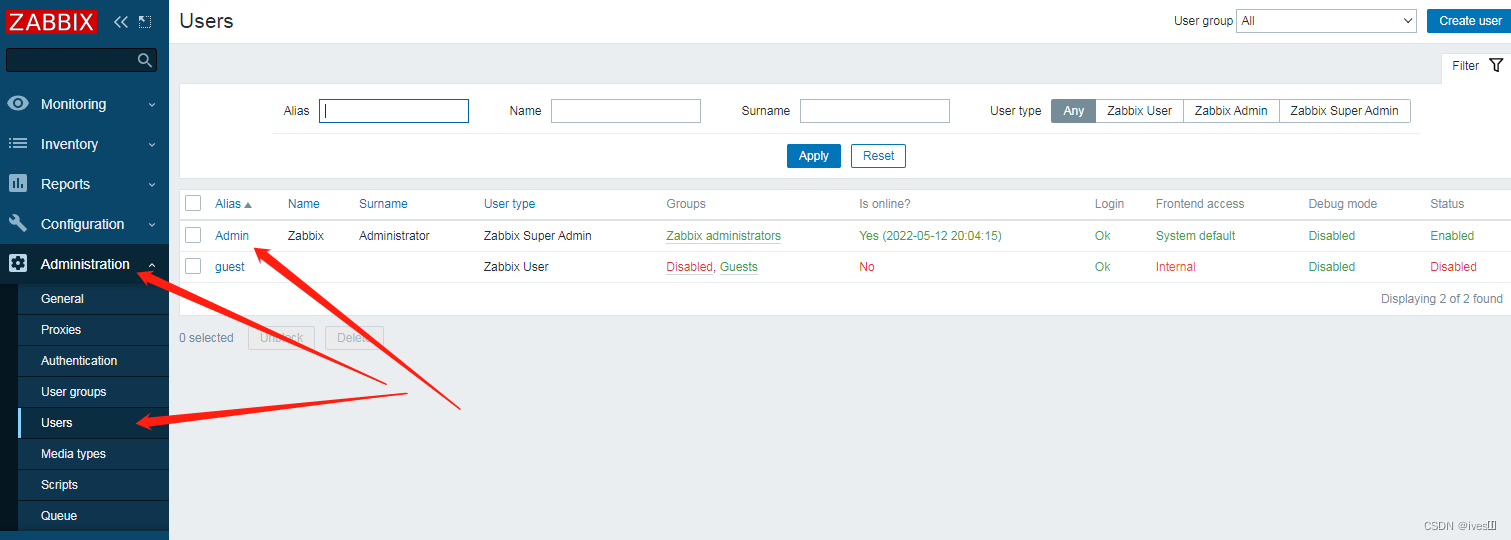This screenshot has width=1511, height=540.
Task: Open the Admin user link
Action: click(x=232, y=236)
